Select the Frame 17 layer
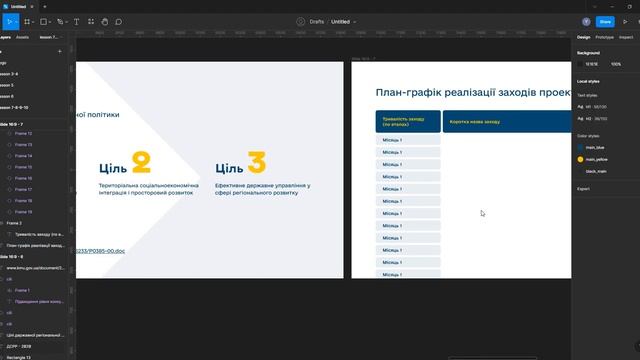The image size is (640, 360). point(23,190)
